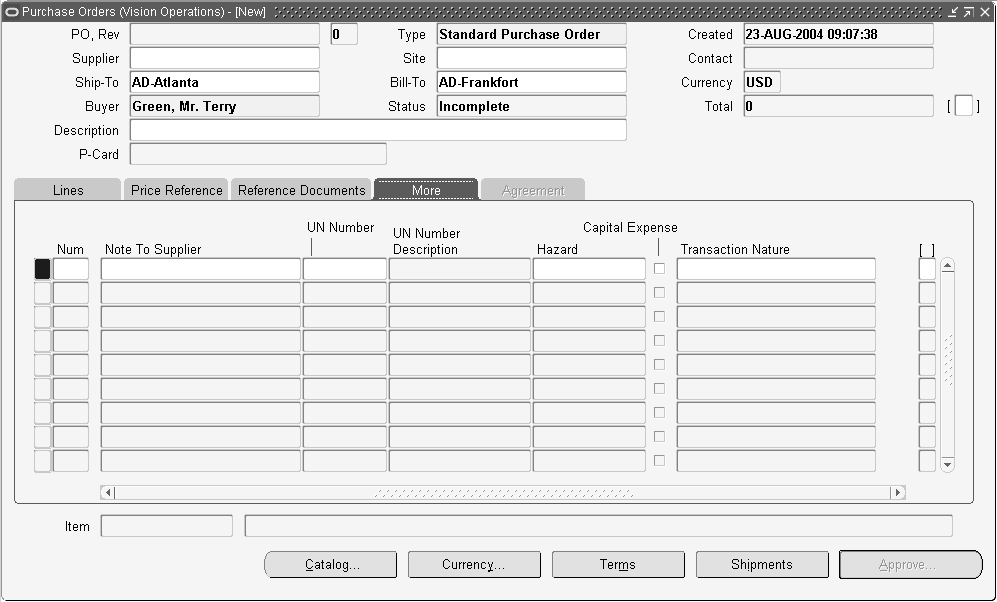Select the Reference Documents tab
Viewport: 997px width, 602px height.
301,190
